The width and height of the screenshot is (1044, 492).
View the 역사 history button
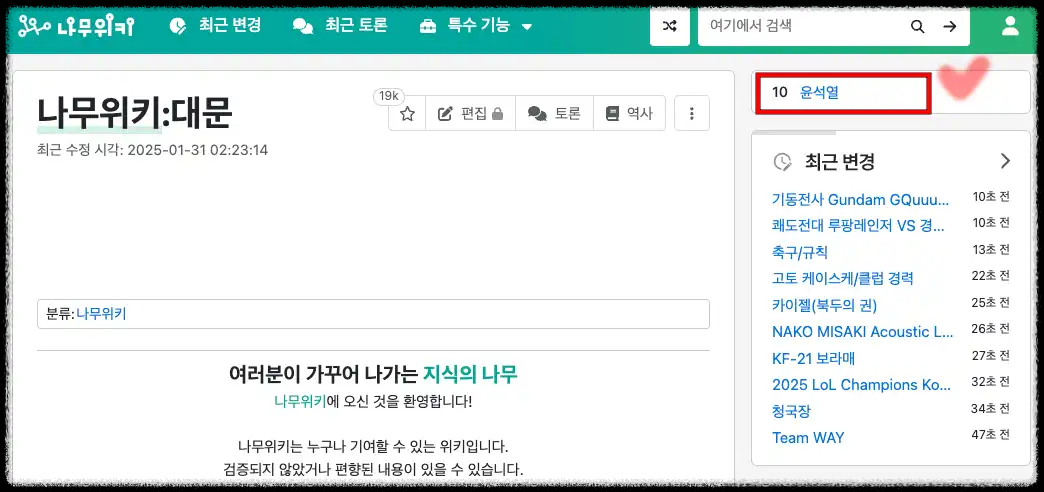[629, 114]
